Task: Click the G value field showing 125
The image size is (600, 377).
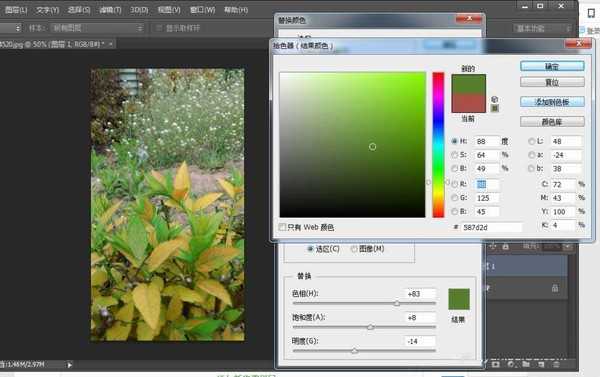Action: point(486,198)
